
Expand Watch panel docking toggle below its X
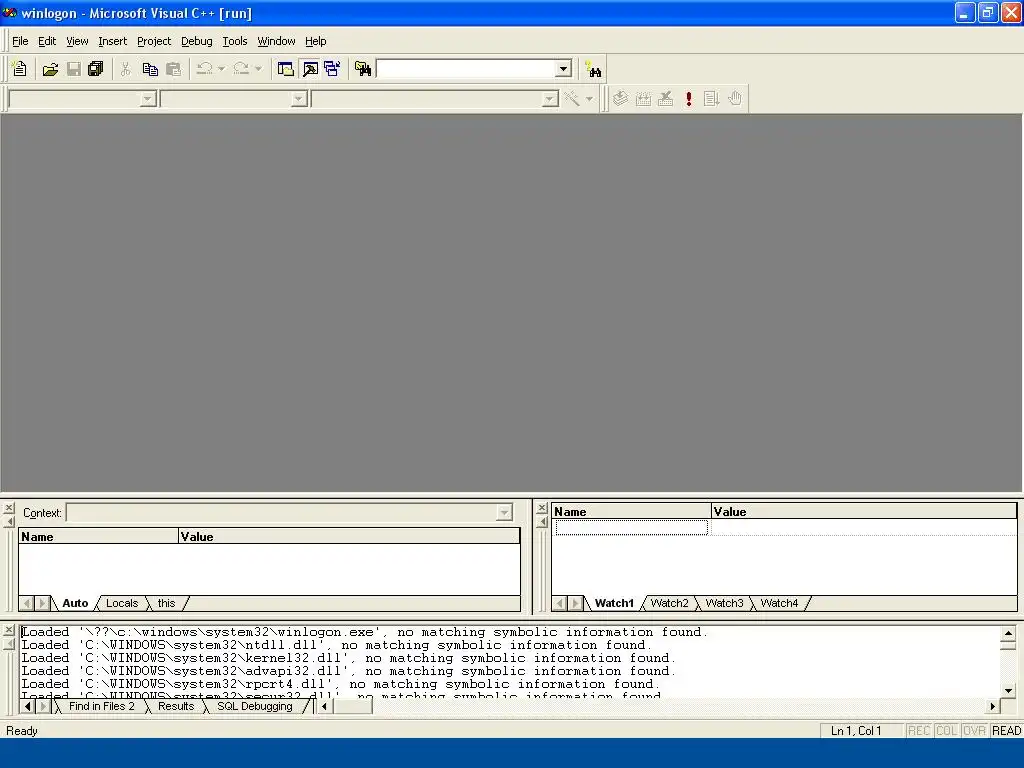tap(542, 521)
